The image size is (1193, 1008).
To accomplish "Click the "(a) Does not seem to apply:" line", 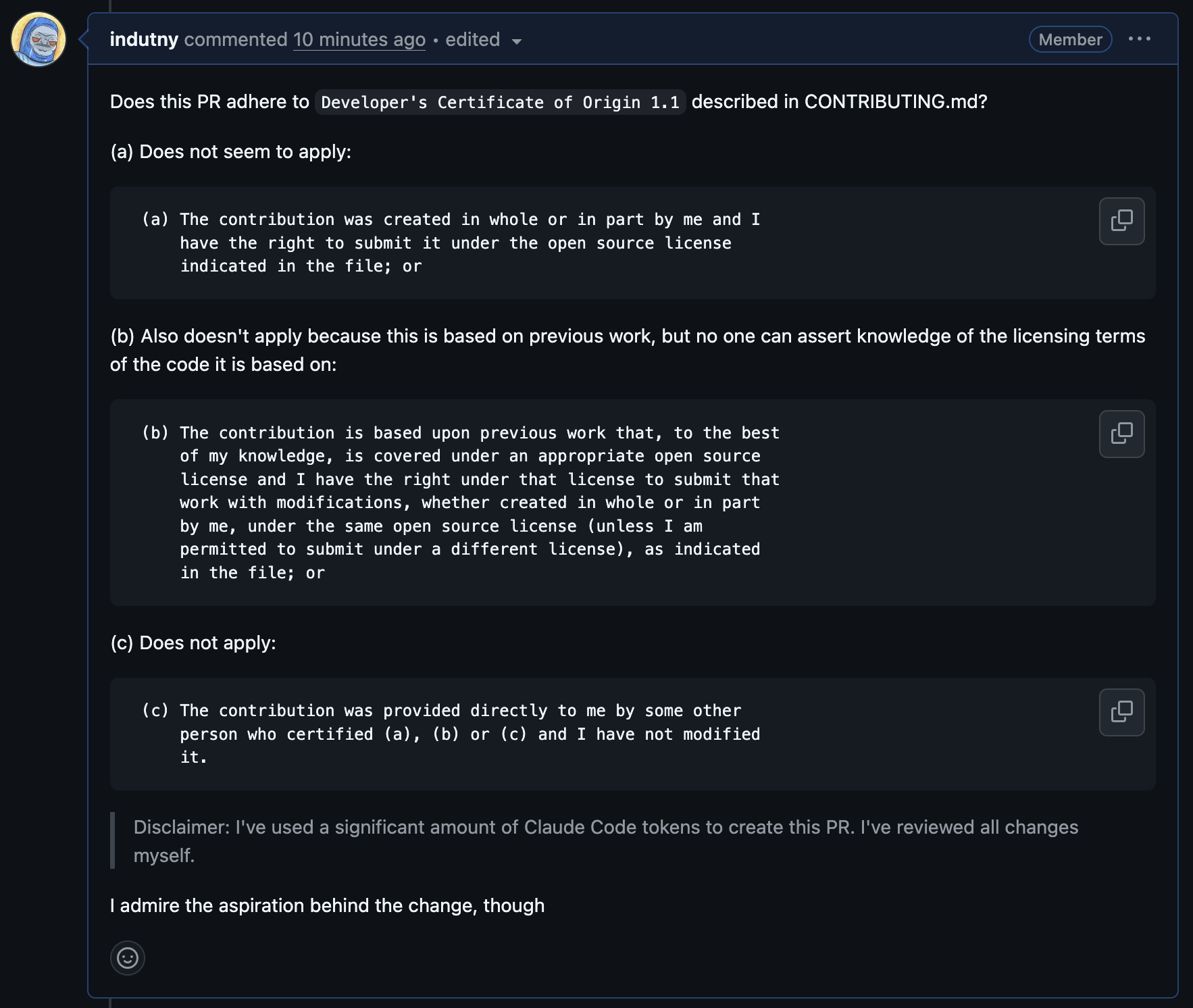I will coord(230,152).
